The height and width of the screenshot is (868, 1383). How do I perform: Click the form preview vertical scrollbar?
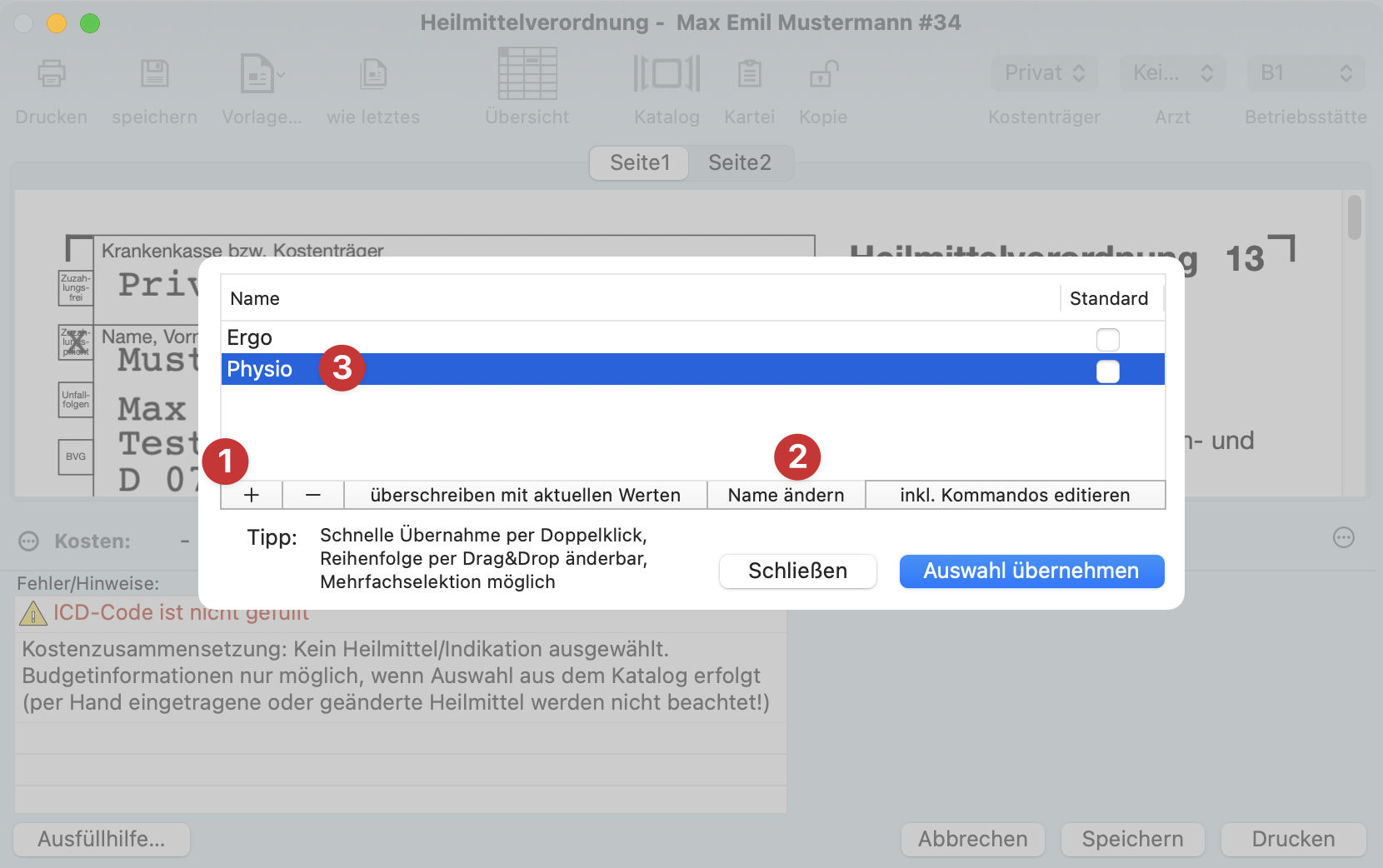tap(1355, 217)
